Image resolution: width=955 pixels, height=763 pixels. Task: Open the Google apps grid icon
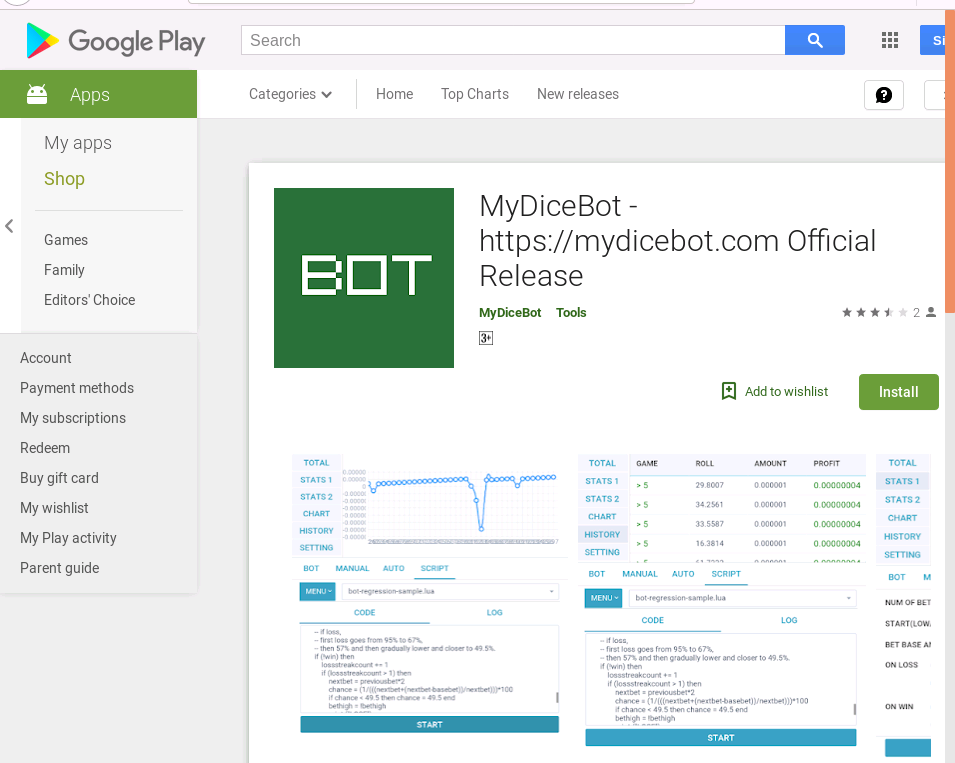coord(890,40)
